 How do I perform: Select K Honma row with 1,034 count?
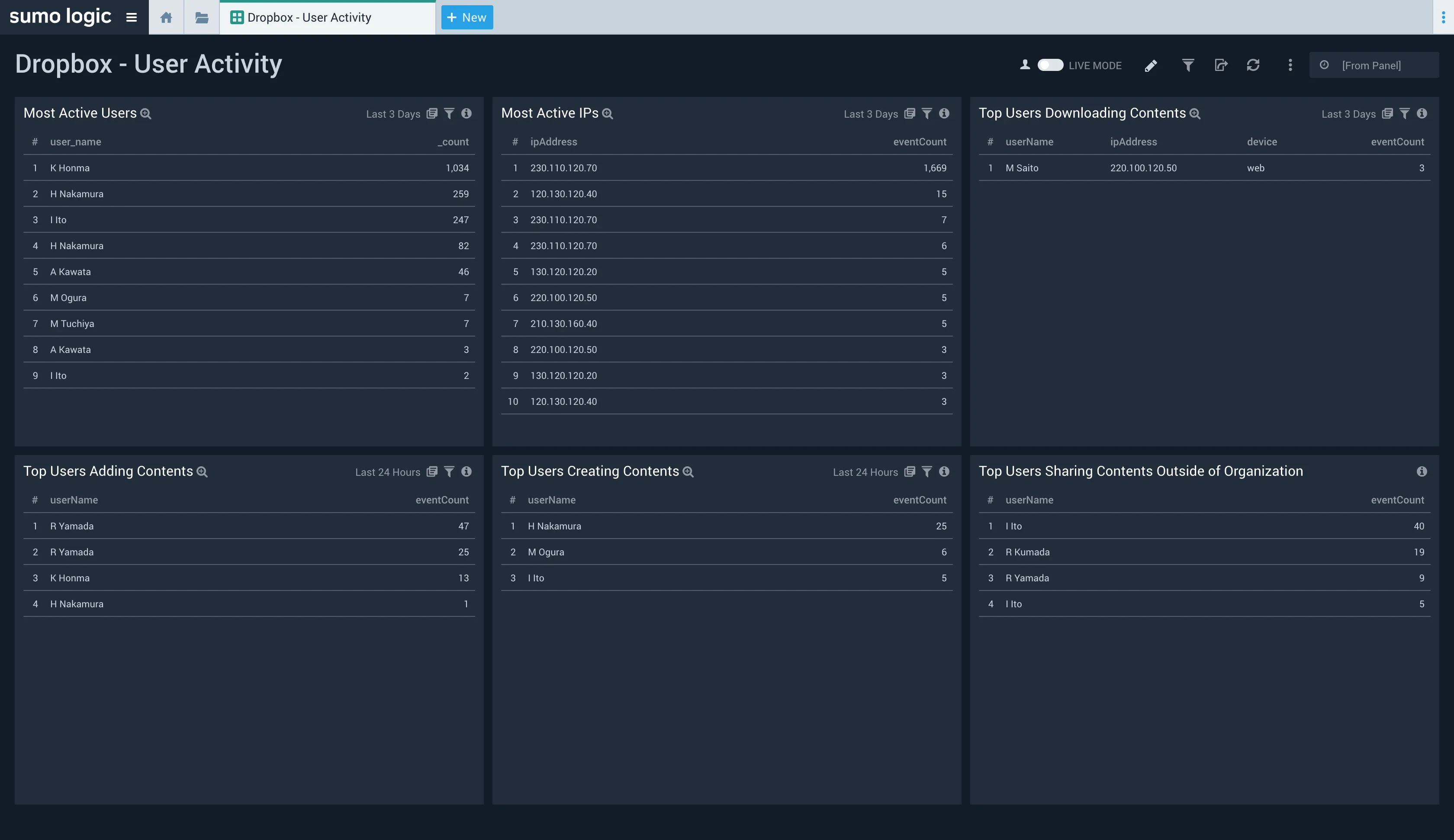click(x=249, y=168)
